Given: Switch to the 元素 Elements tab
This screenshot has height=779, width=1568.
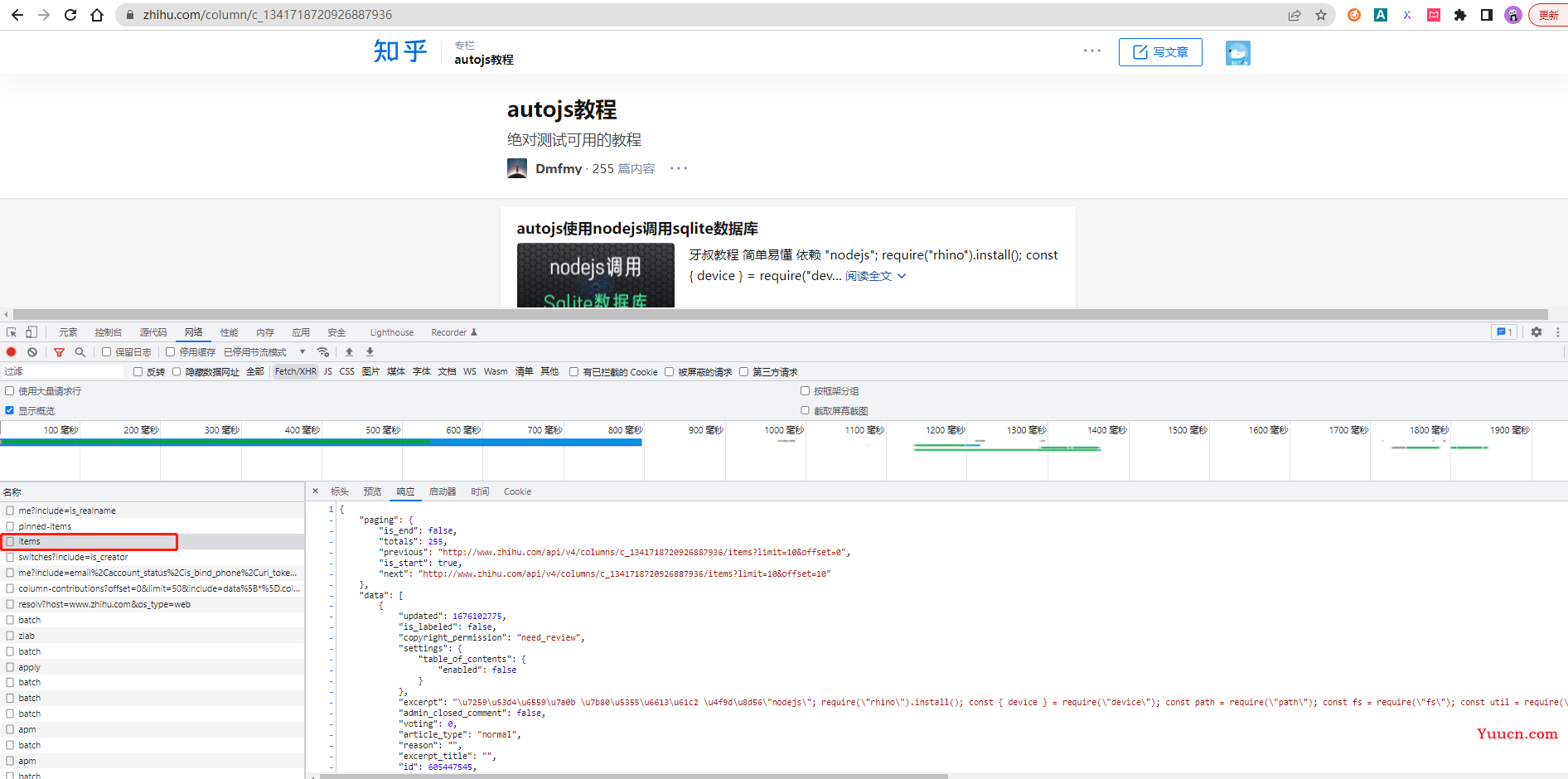Looking at the screenshot, I should 68,332.
